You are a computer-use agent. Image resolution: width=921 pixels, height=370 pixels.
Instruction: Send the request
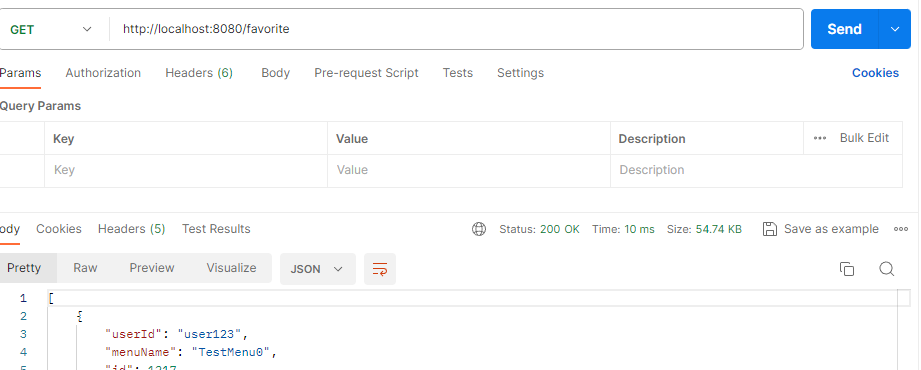[x=844, y=29]
